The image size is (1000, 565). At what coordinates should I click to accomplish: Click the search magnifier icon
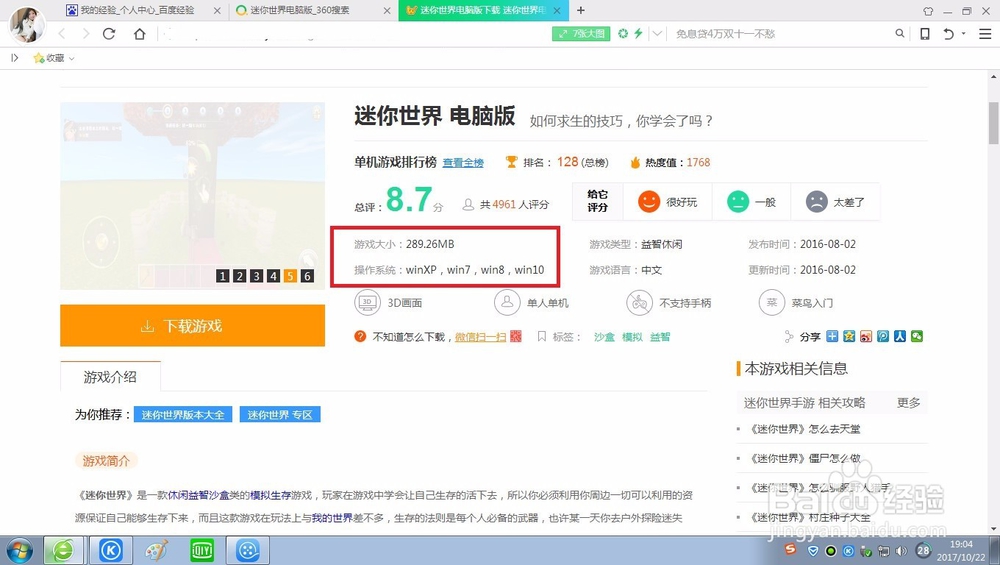pos(899,33)
